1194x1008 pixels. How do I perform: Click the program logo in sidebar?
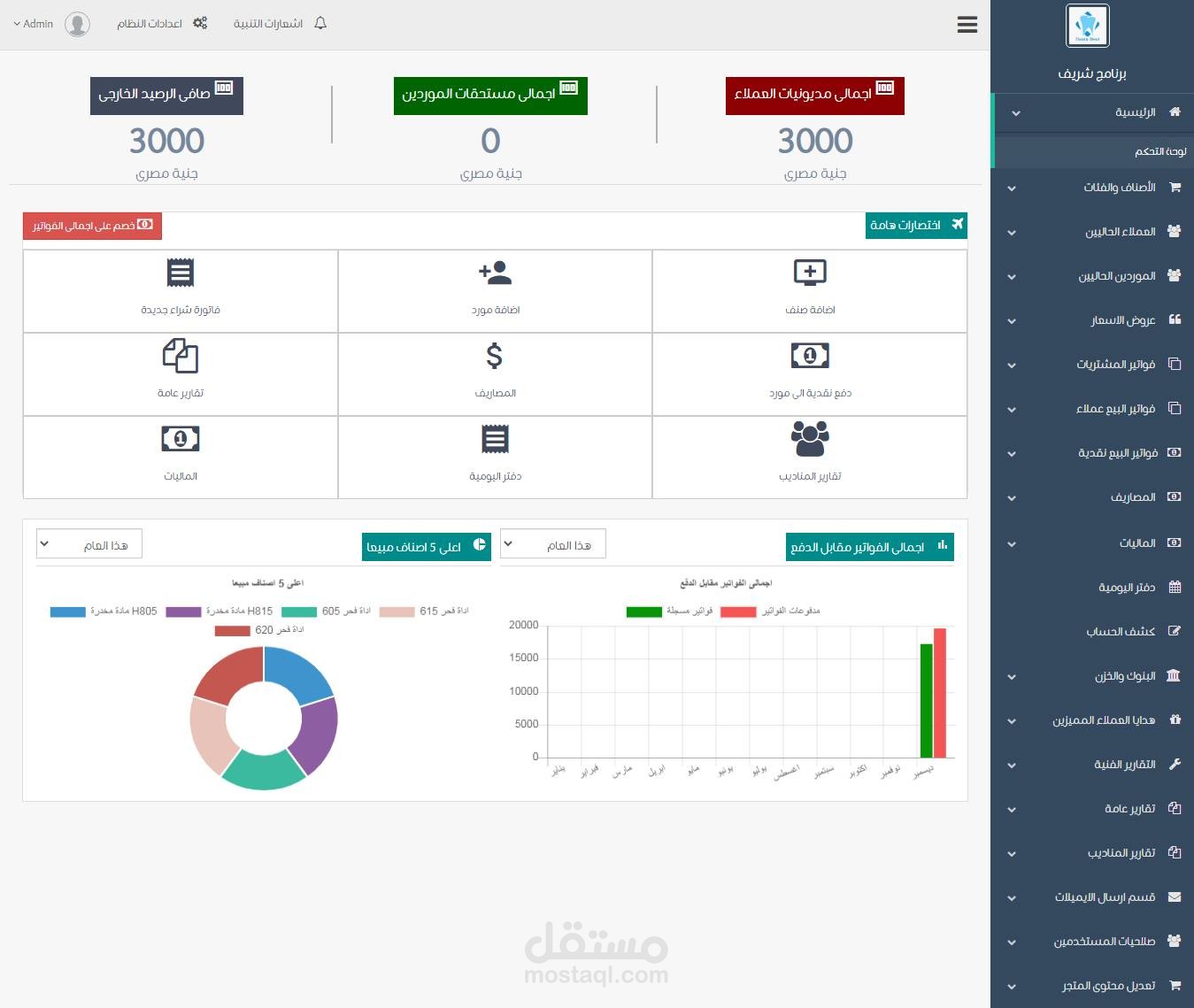[x=1087, y=26]
